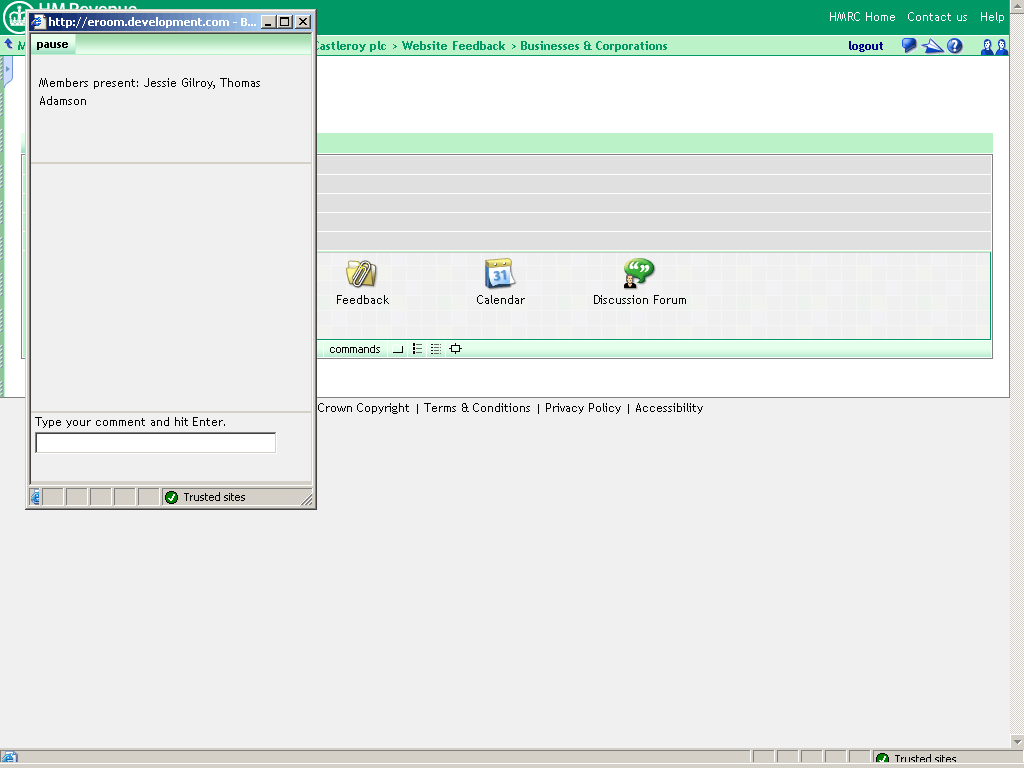Viewport: 1024px width, 768px height.
Task: Click the Website Feedback breadcrumb
Action: tap(453, 46)
